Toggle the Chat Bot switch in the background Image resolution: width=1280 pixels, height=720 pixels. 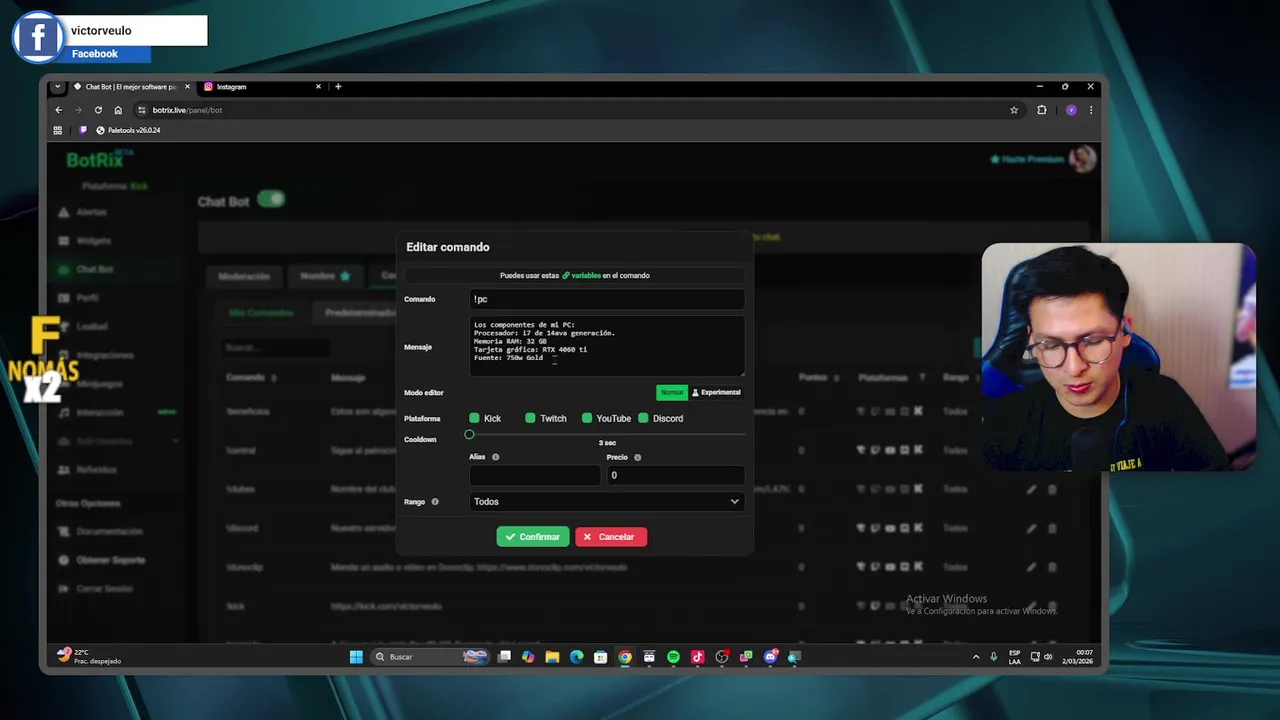tap(271, 199)
